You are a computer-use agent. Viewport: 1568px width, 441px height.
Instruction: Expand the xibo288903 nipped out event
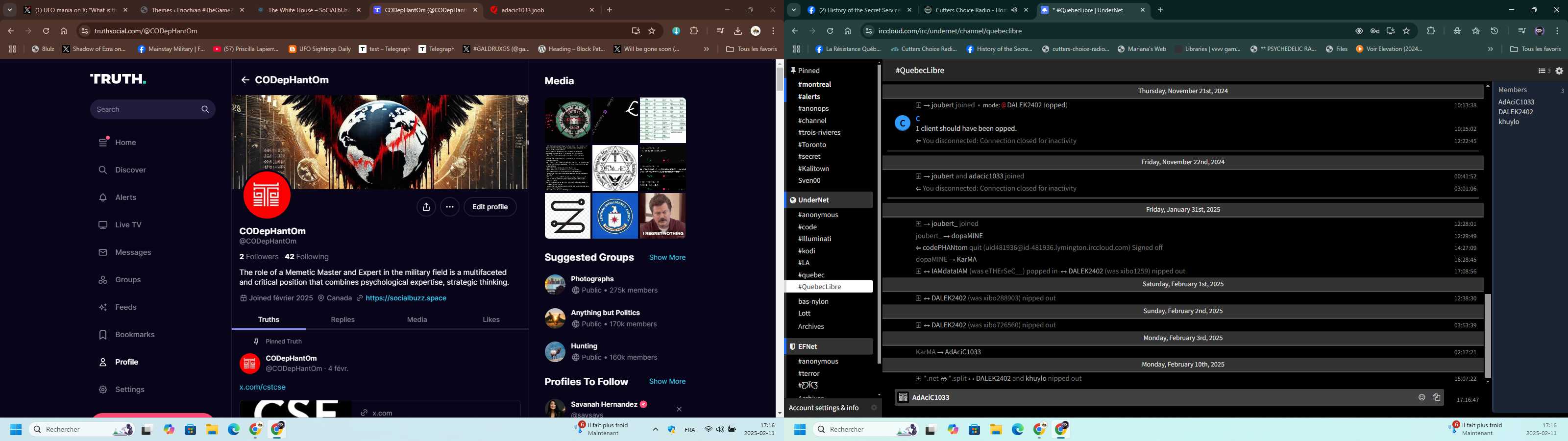(918, 299)
